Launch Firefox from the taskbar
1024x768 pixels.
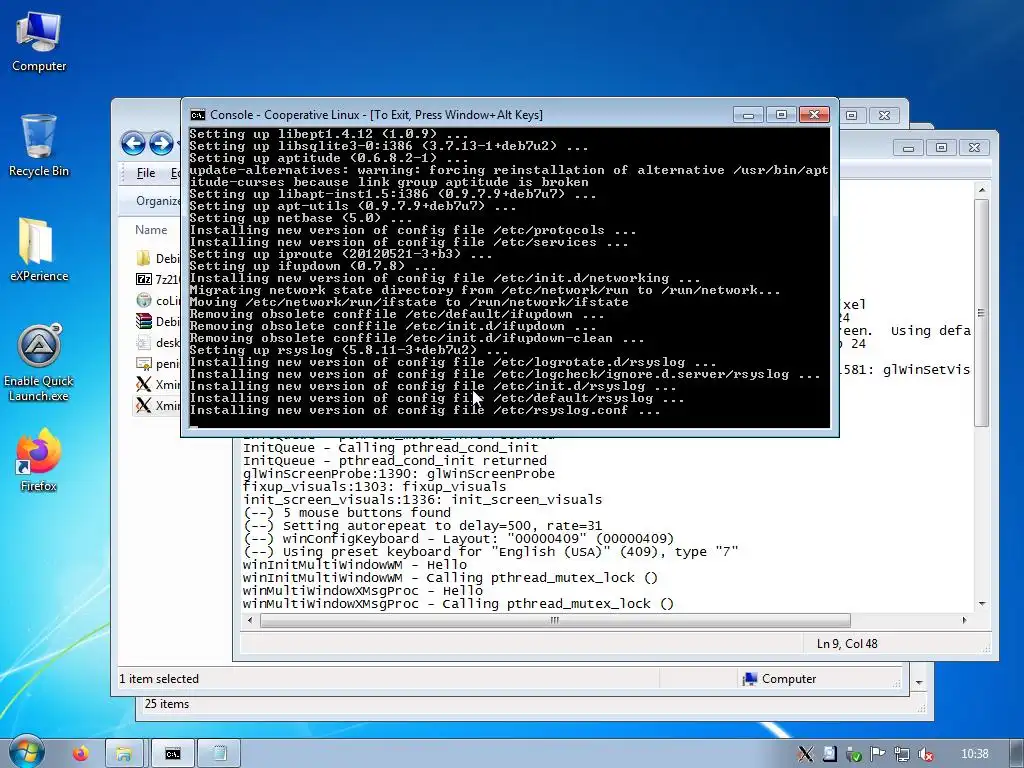pyautogui.click(x=80, y=754)
